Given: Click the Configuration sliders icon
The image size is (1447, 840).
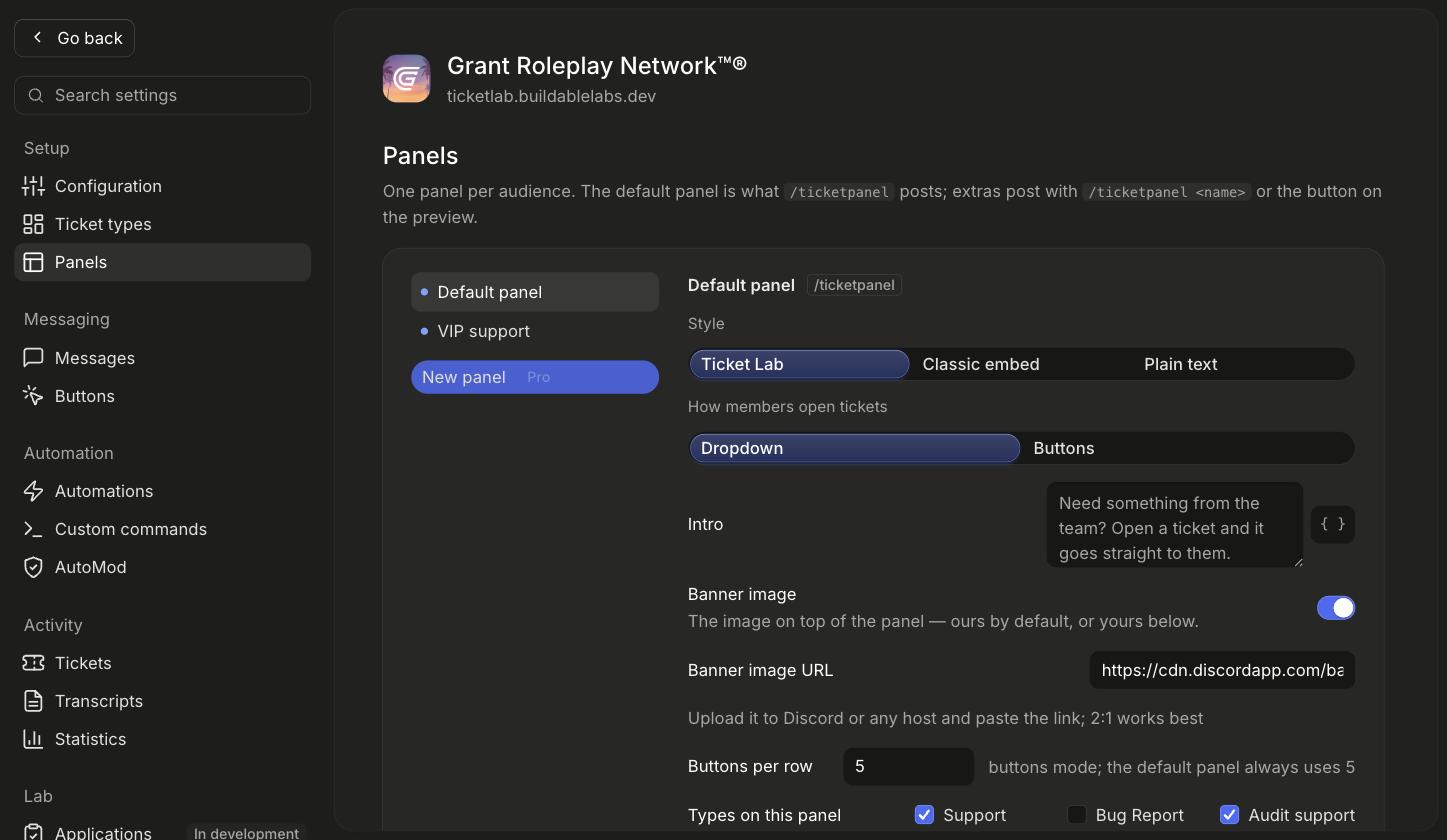Looking at the screenshot, I should pos(33,186).
